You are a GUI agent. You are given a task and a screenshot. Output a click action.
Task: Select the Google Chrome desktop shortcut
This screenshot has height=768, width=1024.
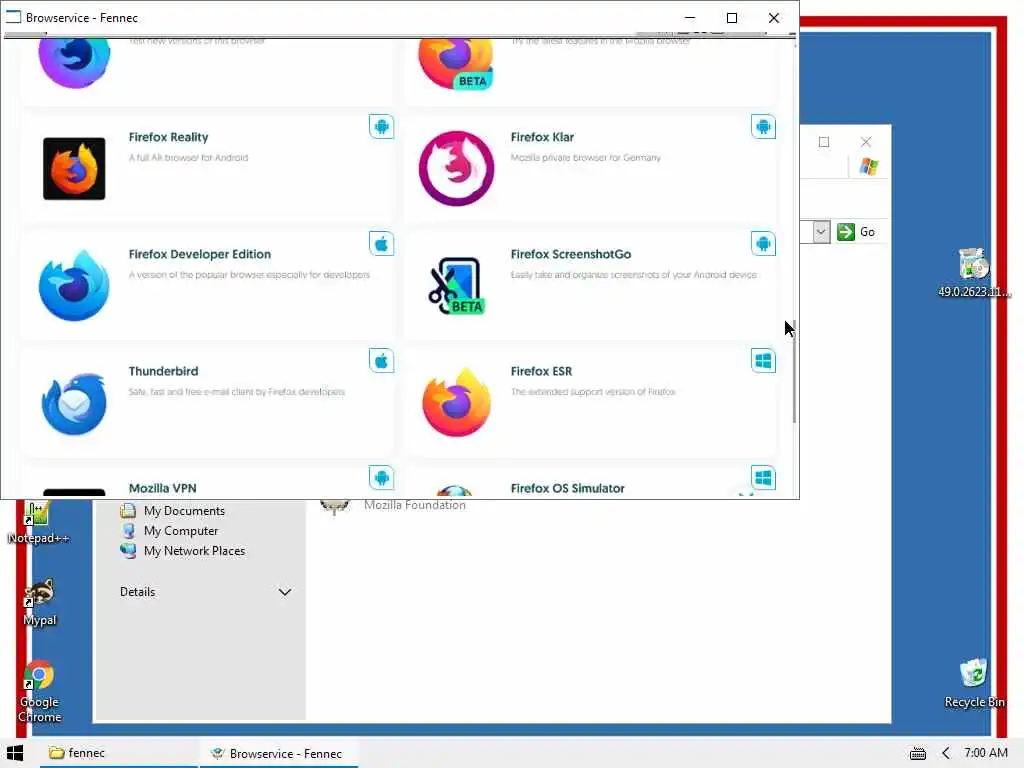[x=40, y=692]
